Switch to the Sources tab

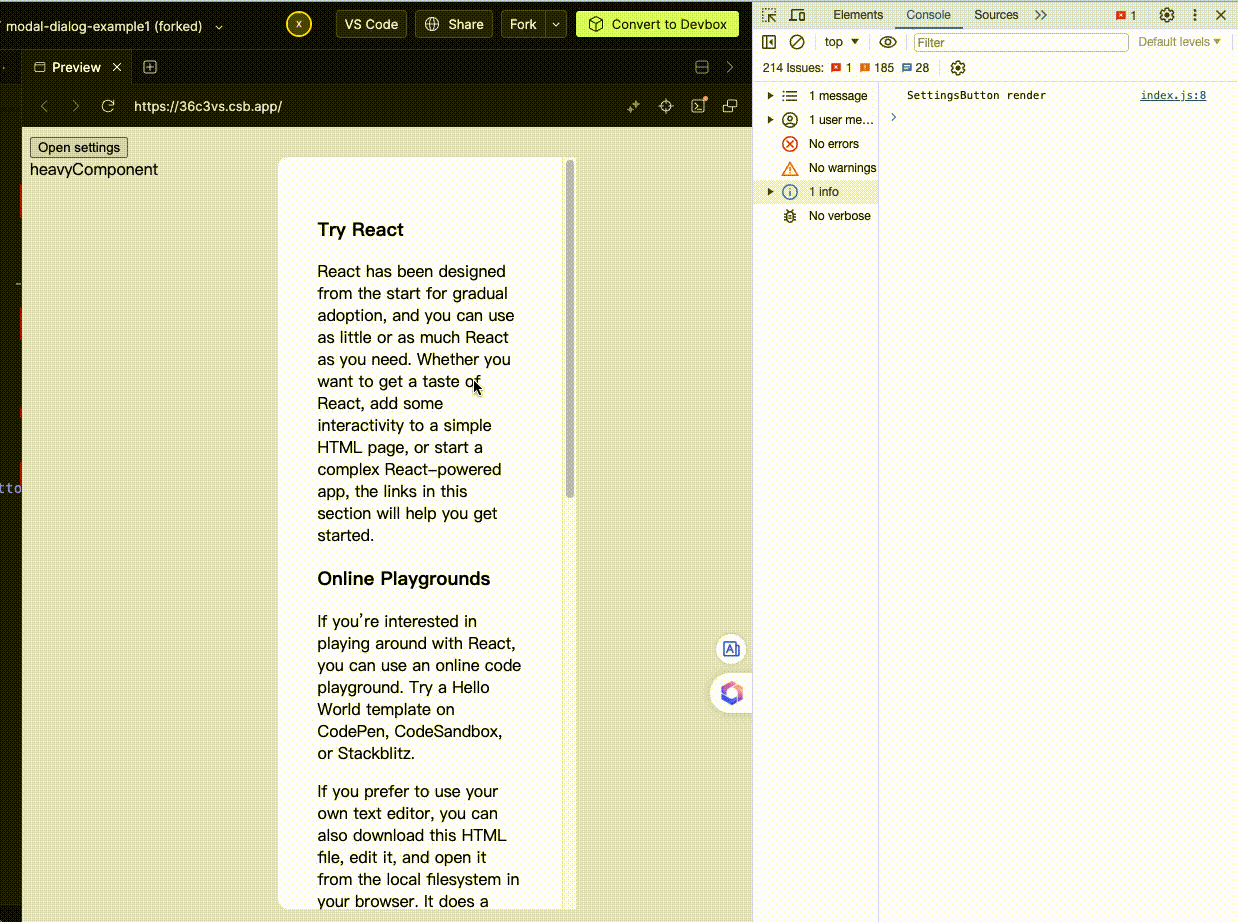tap(995, 14)
